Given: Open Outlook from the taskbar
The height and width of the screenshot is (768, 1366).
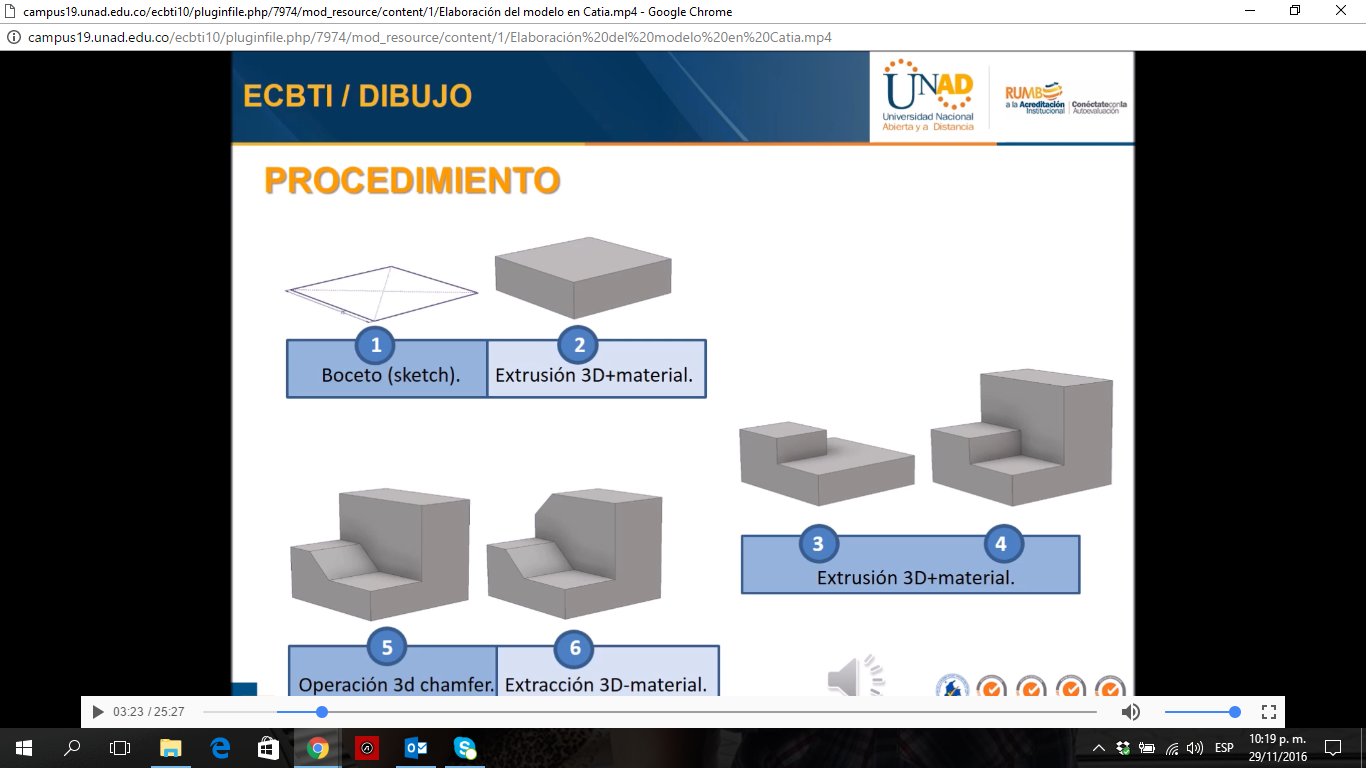Looking at the screenshot, I should pyautogui.click(x=416, y=747).
